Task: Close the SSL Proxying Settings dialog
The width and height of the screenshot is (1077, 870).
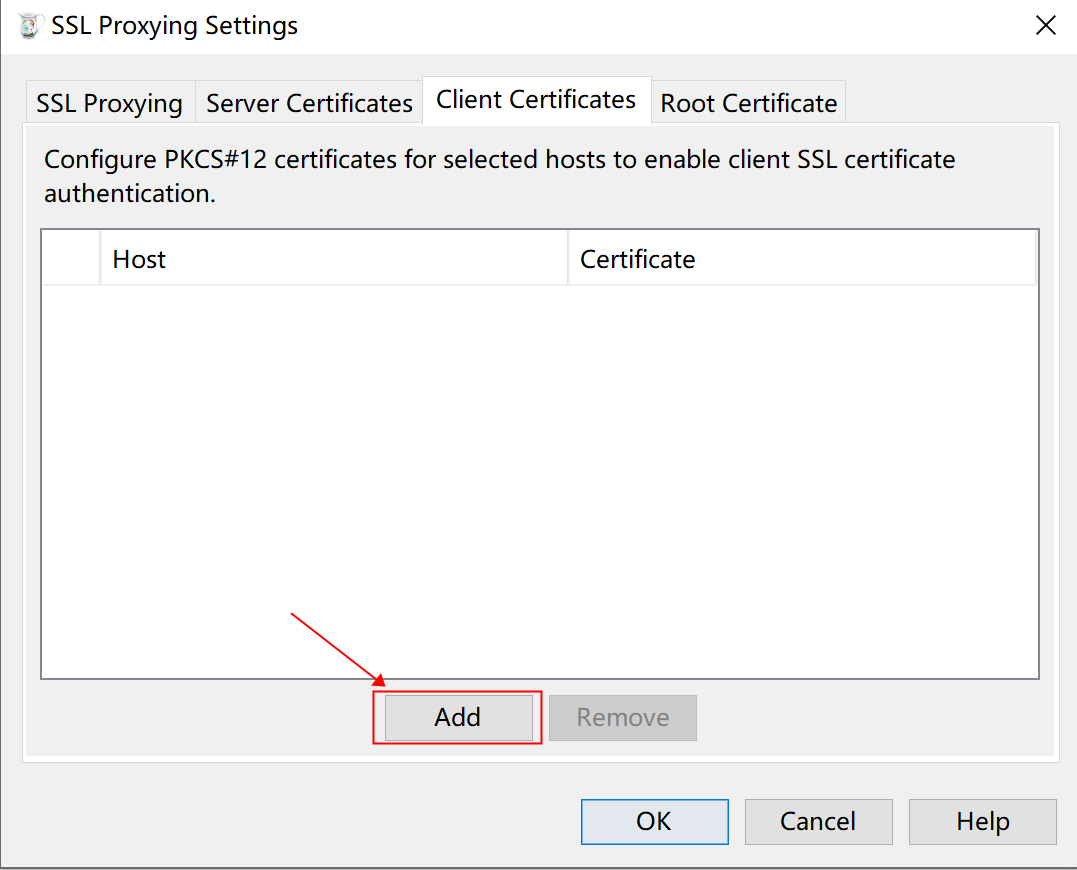Action: pyautogui.click(x=1045, y=26)
